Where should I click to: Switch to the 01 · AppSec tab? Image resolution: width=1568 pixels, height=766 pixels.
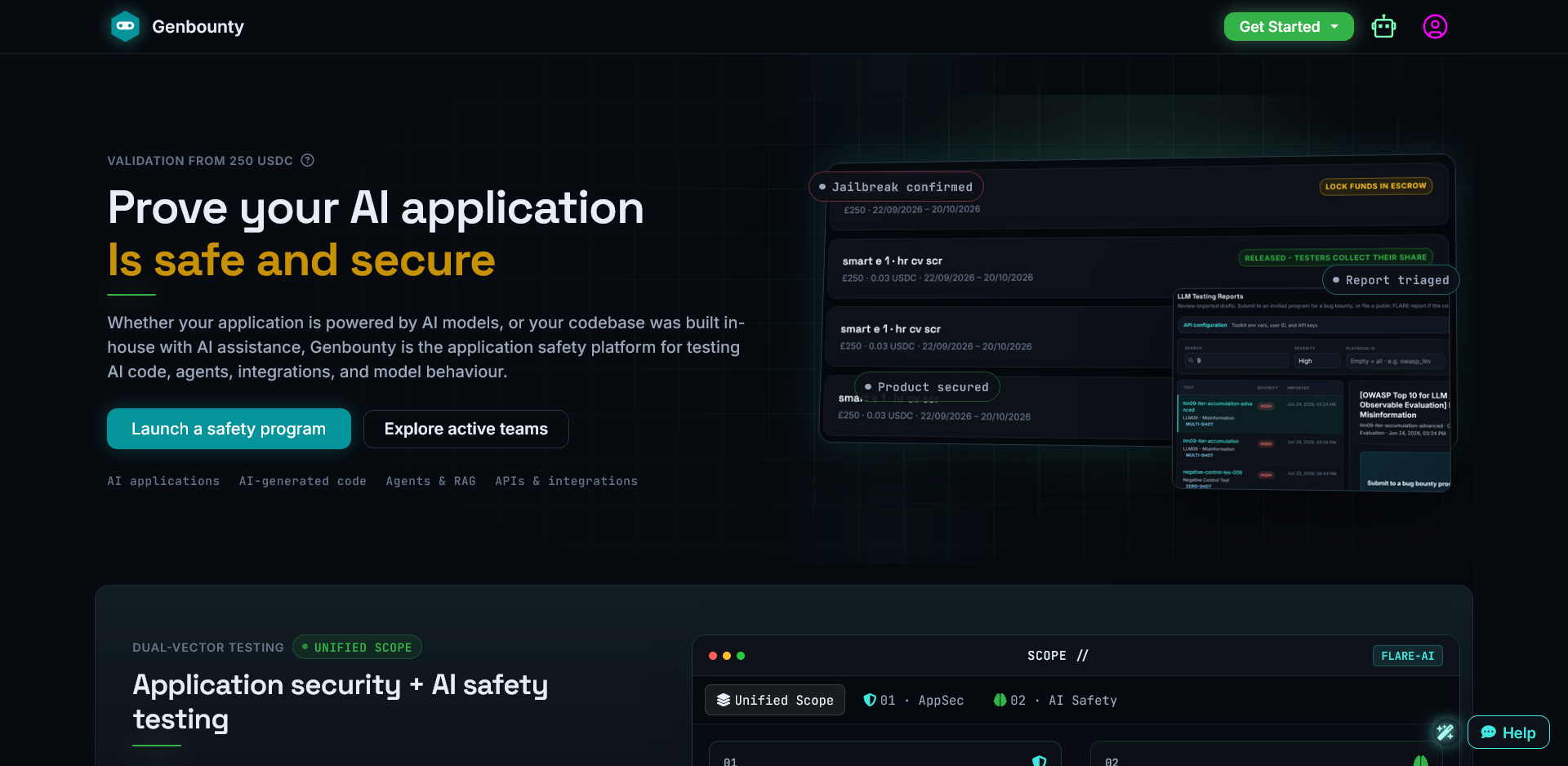pos(914,700)
